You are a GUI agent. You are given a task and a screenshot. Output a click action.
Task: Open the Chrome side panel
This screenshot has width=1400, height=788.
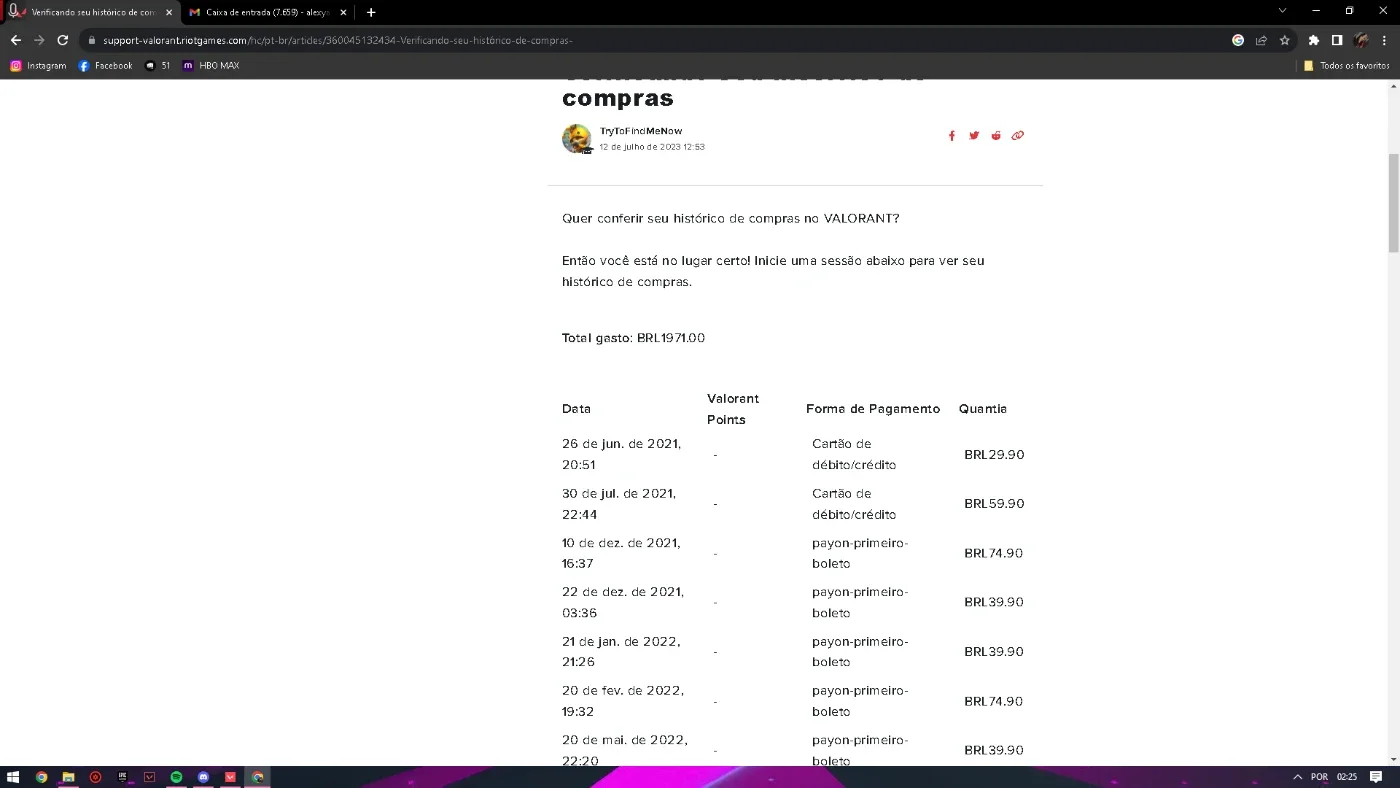pos(1337,40)
